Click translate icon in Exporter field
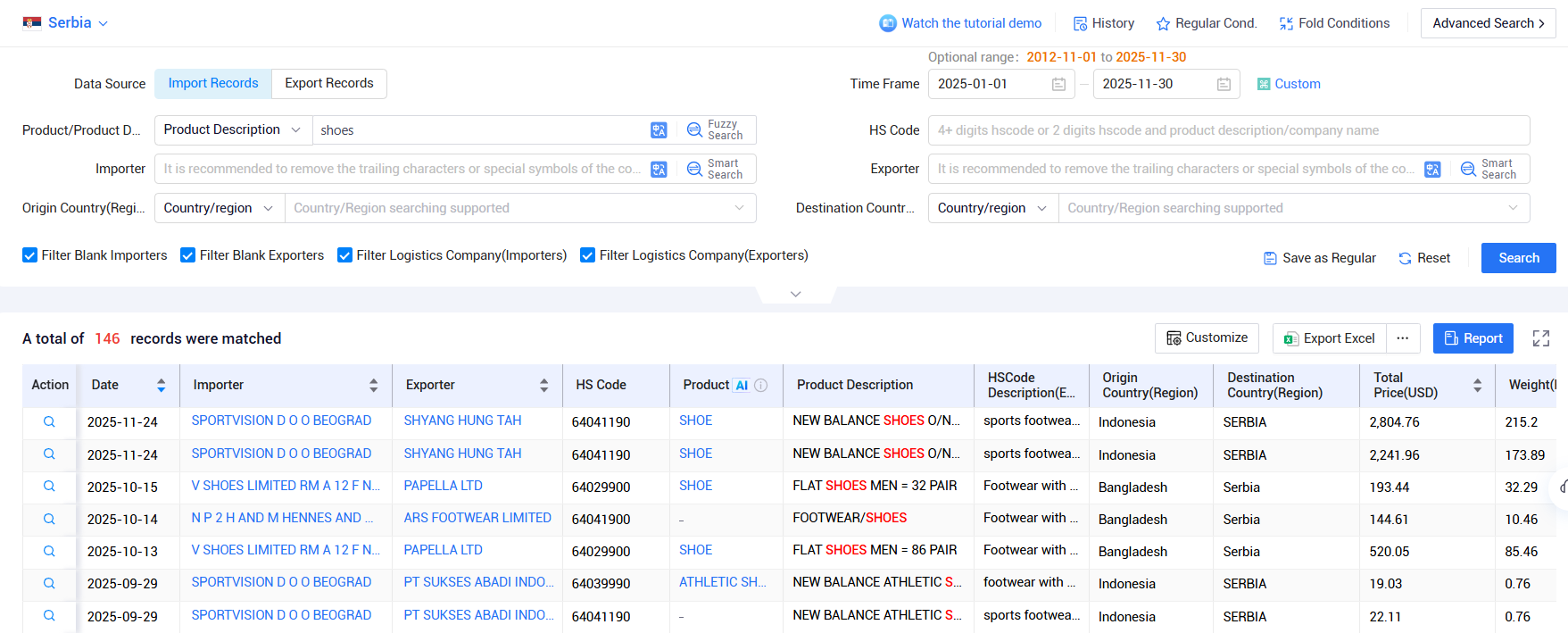The width and height of the screenshot is (1568, 633). 1432,169
